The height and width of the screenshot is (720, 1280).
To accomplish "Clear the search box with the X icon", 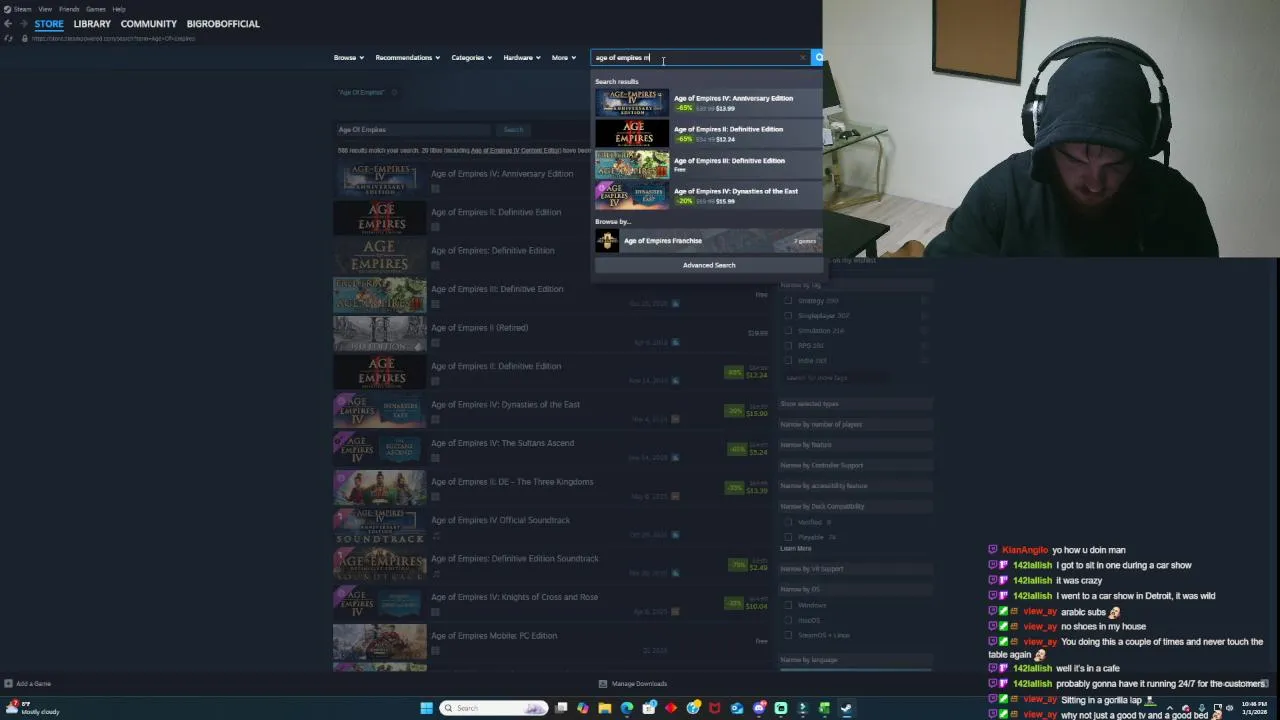I will (802, 57).
